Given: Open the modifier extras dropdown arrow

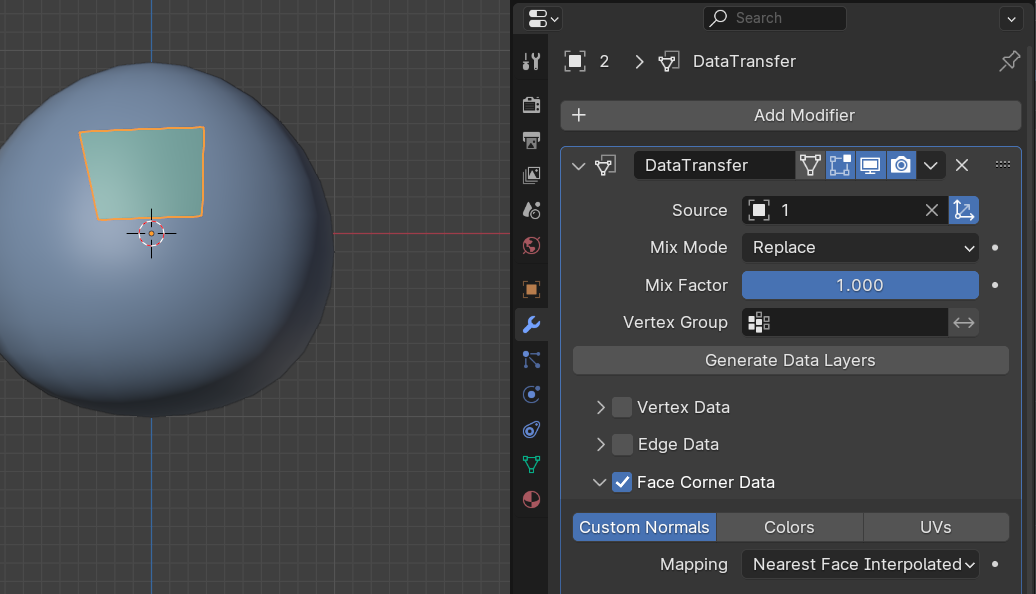Looking at the screenshot, I should click(x=930, y=165).
